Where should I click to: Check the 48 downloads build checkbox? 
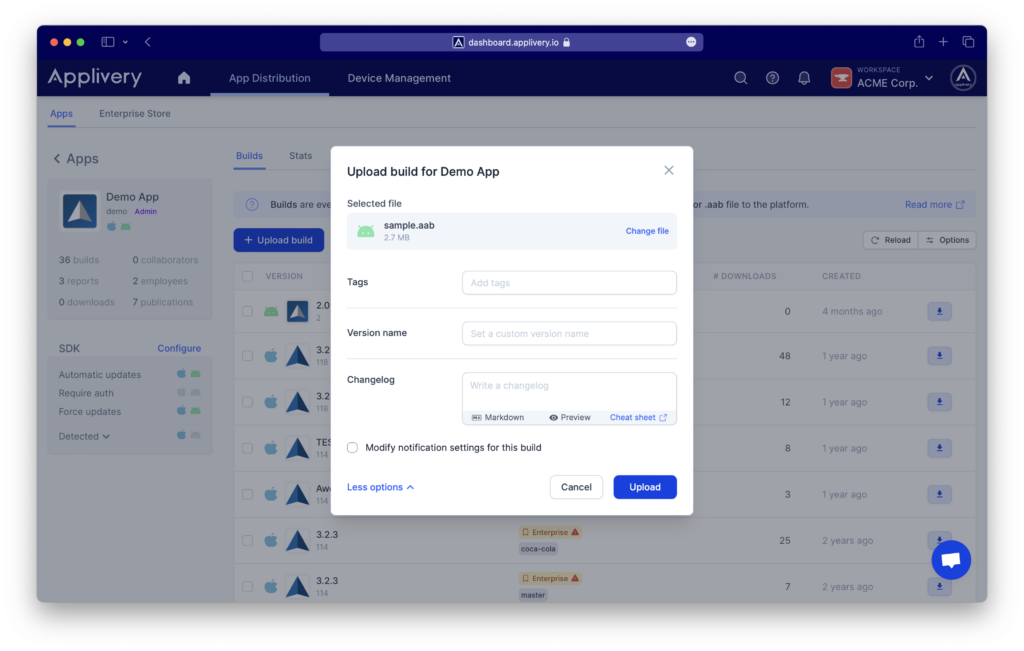[x=248, y=357]
